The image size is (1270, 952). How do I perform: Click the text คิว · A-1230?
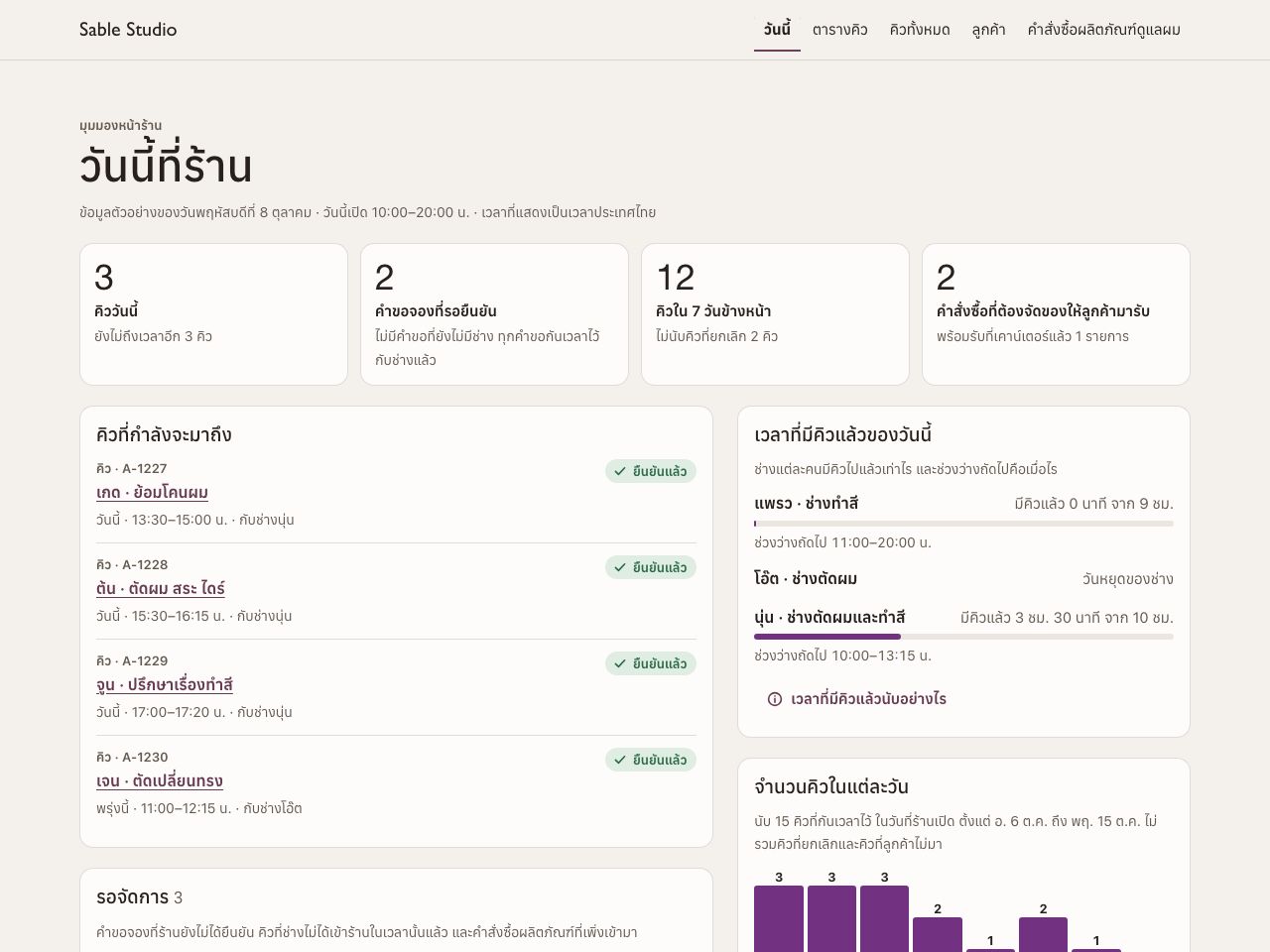(x=132, y=758)
